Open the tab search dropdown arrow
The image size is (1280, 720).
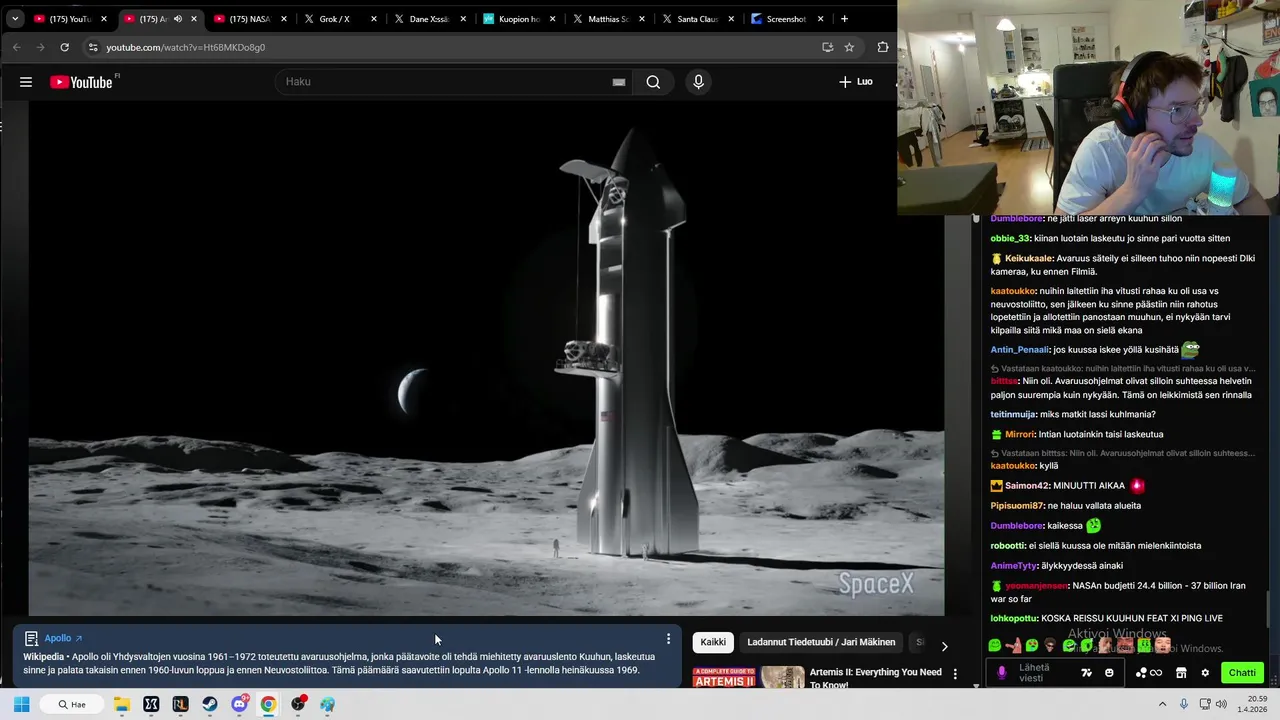(15, 19)
